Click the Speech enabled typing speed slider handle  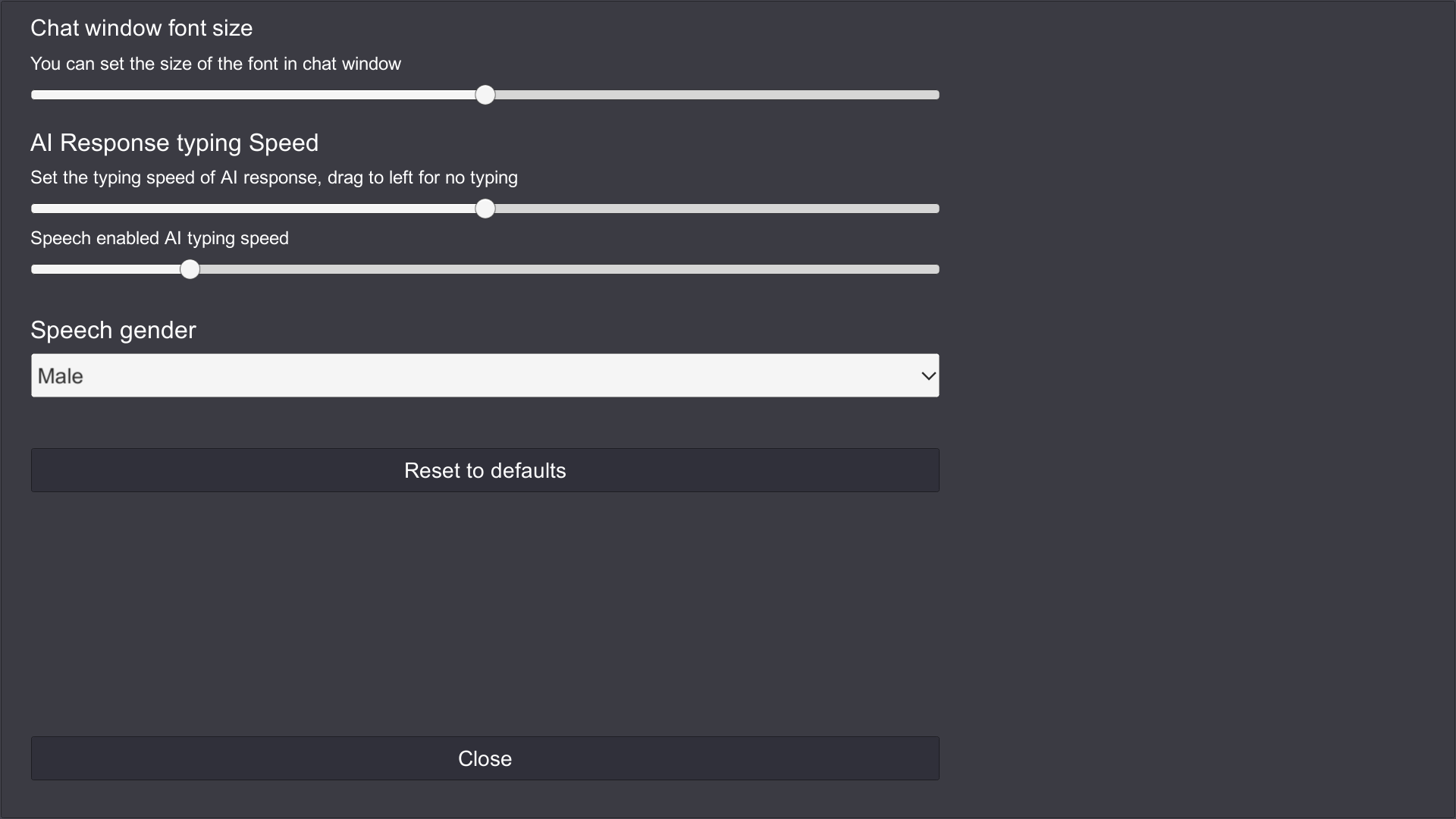tap(190, 269)
